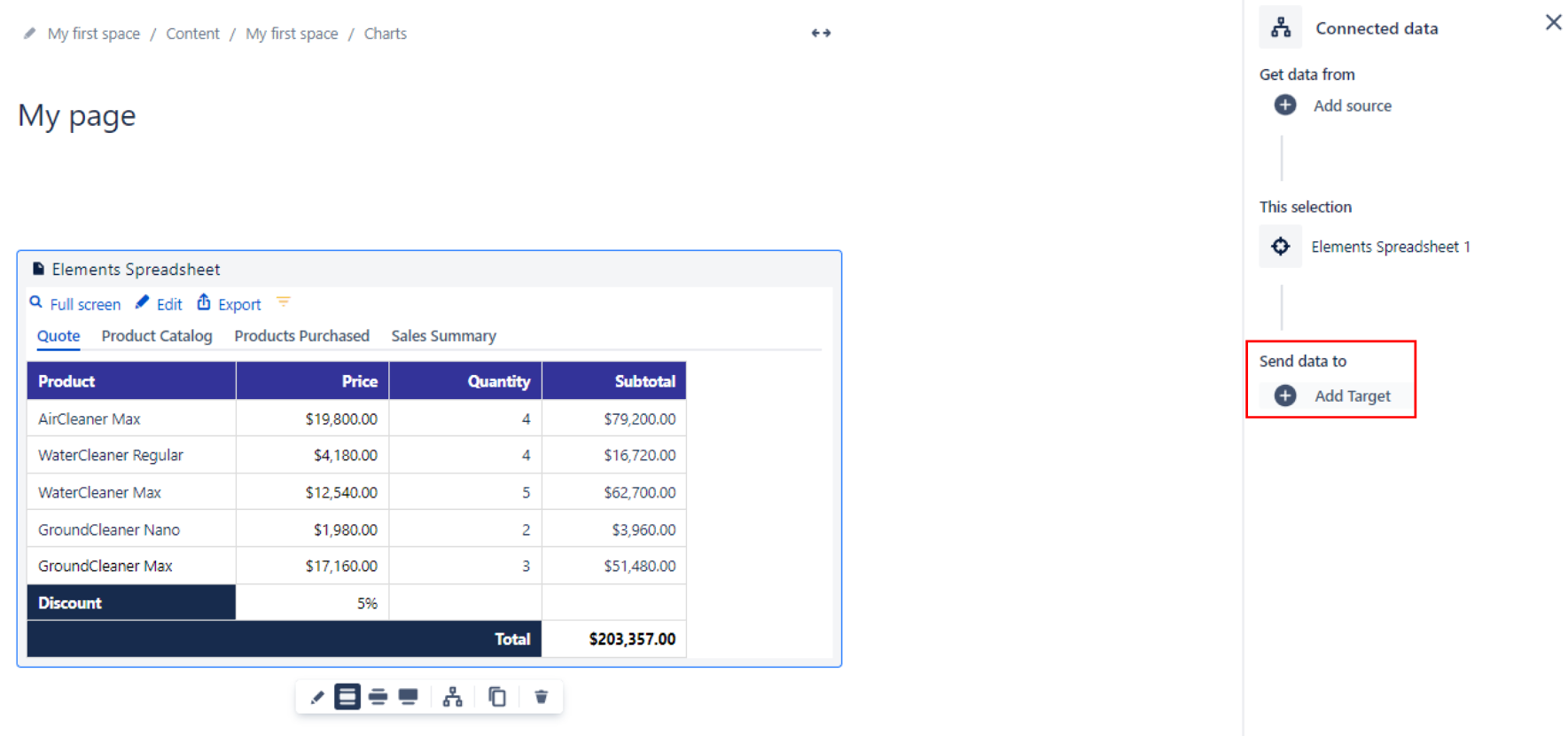Screen dimensions: 1568x736
Task: Open the Content breadcrumb link
Action: point(192,34)
